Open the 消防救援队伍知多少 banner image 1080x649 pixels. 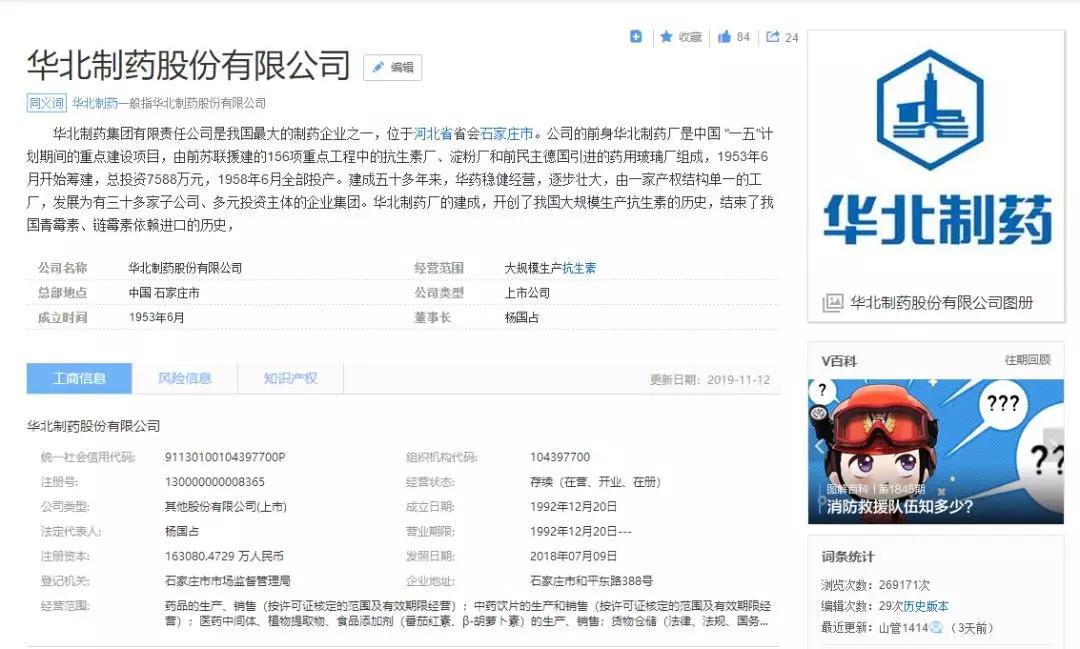tap(935, 451)
